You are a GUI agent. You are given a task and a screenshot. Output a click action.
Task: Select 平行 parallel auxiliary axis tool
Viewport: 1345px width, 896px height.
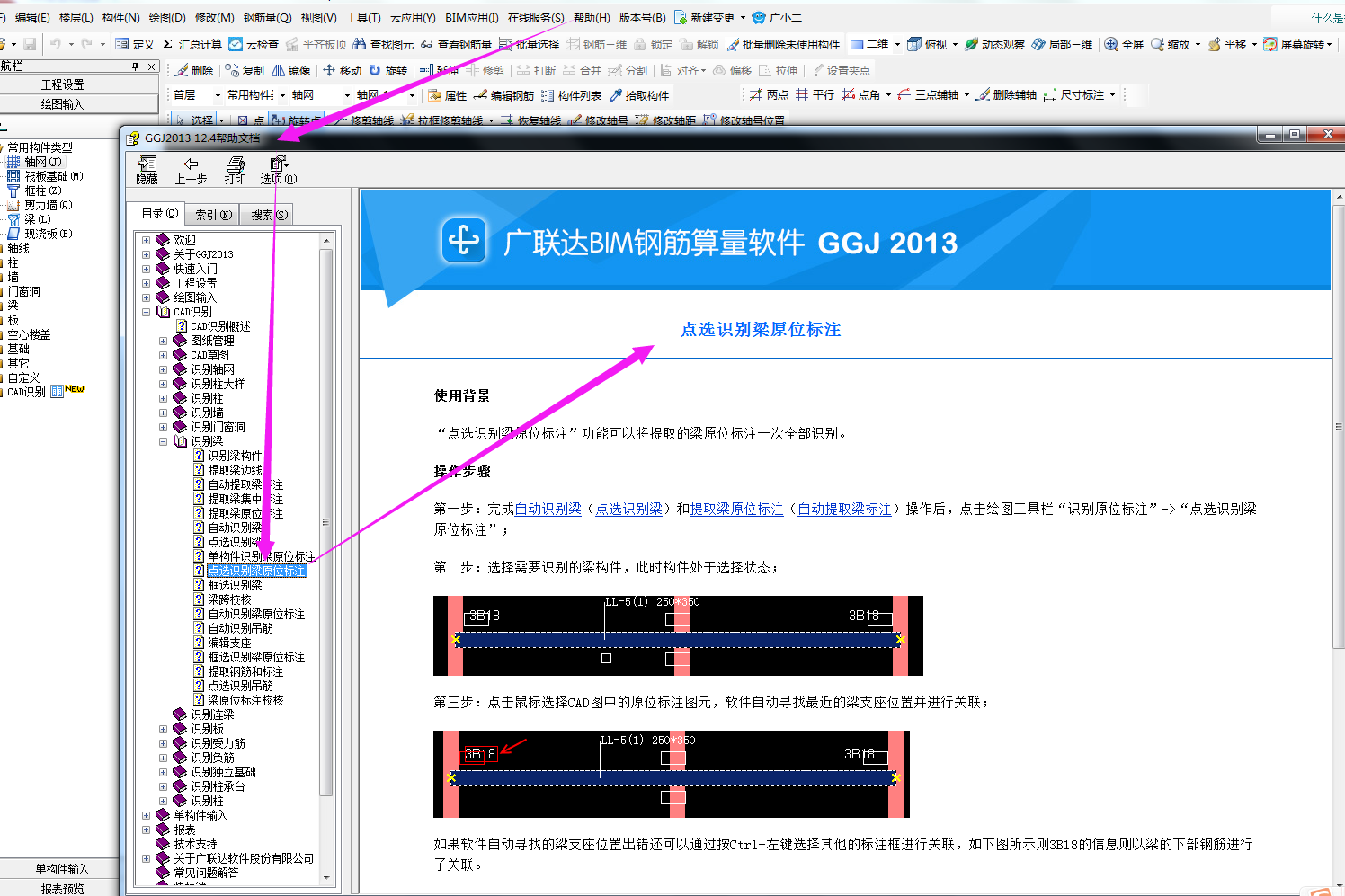[x=815, y=94]
